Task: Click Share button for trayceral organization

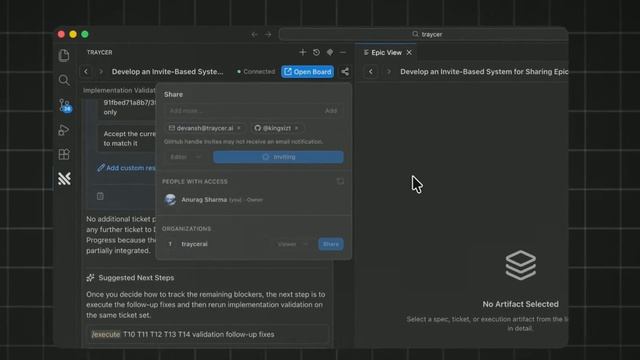Action: [x=331, y=244]
